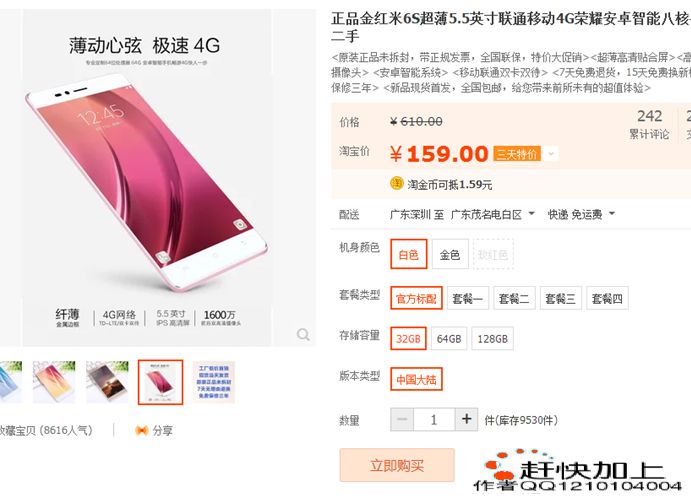Select 套餐三 package type
The width and height of the screenshot is (691, 496).
(561, 298)
